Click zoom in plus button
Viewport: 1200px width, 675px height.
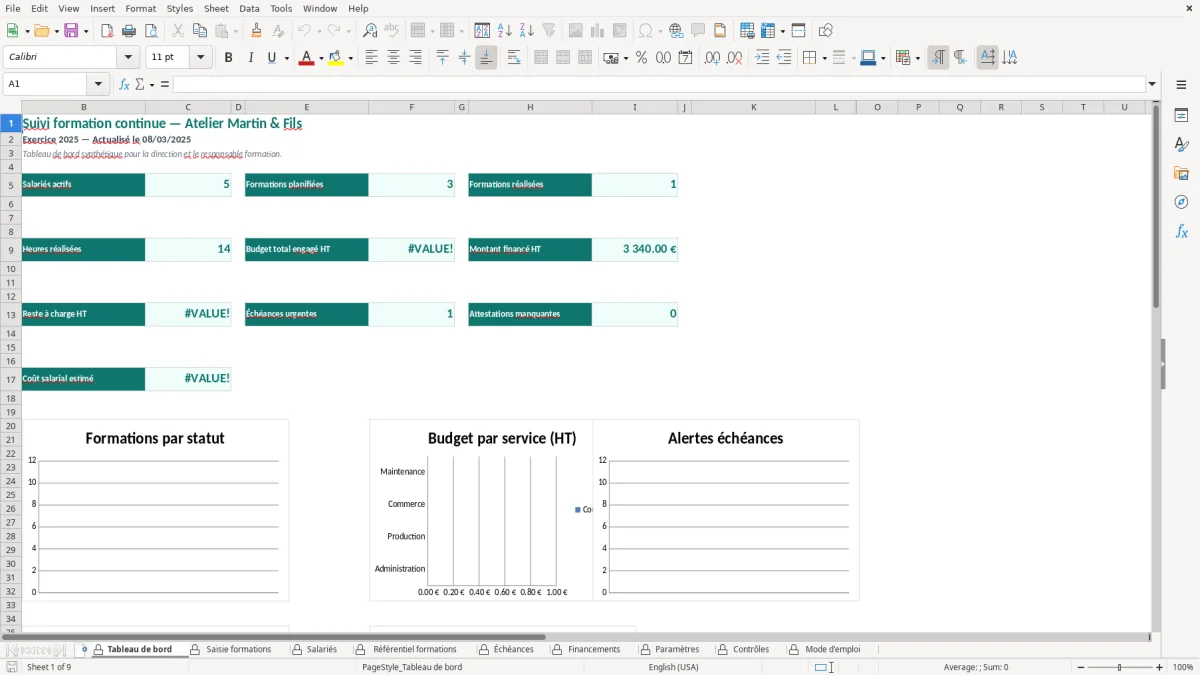[1160, 667]
